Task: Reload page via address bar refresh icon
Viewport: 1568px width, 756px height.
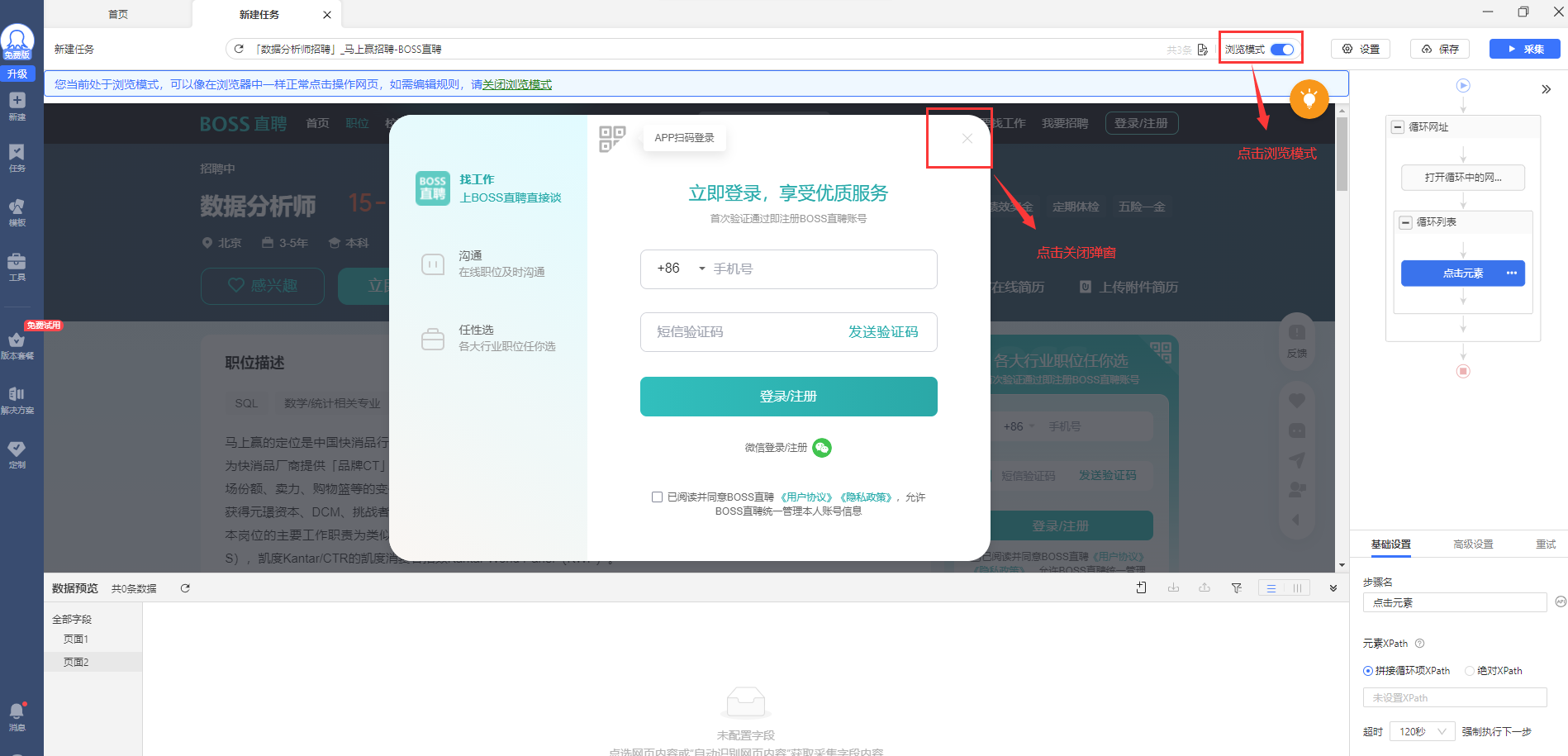Action: click(239, 49)
